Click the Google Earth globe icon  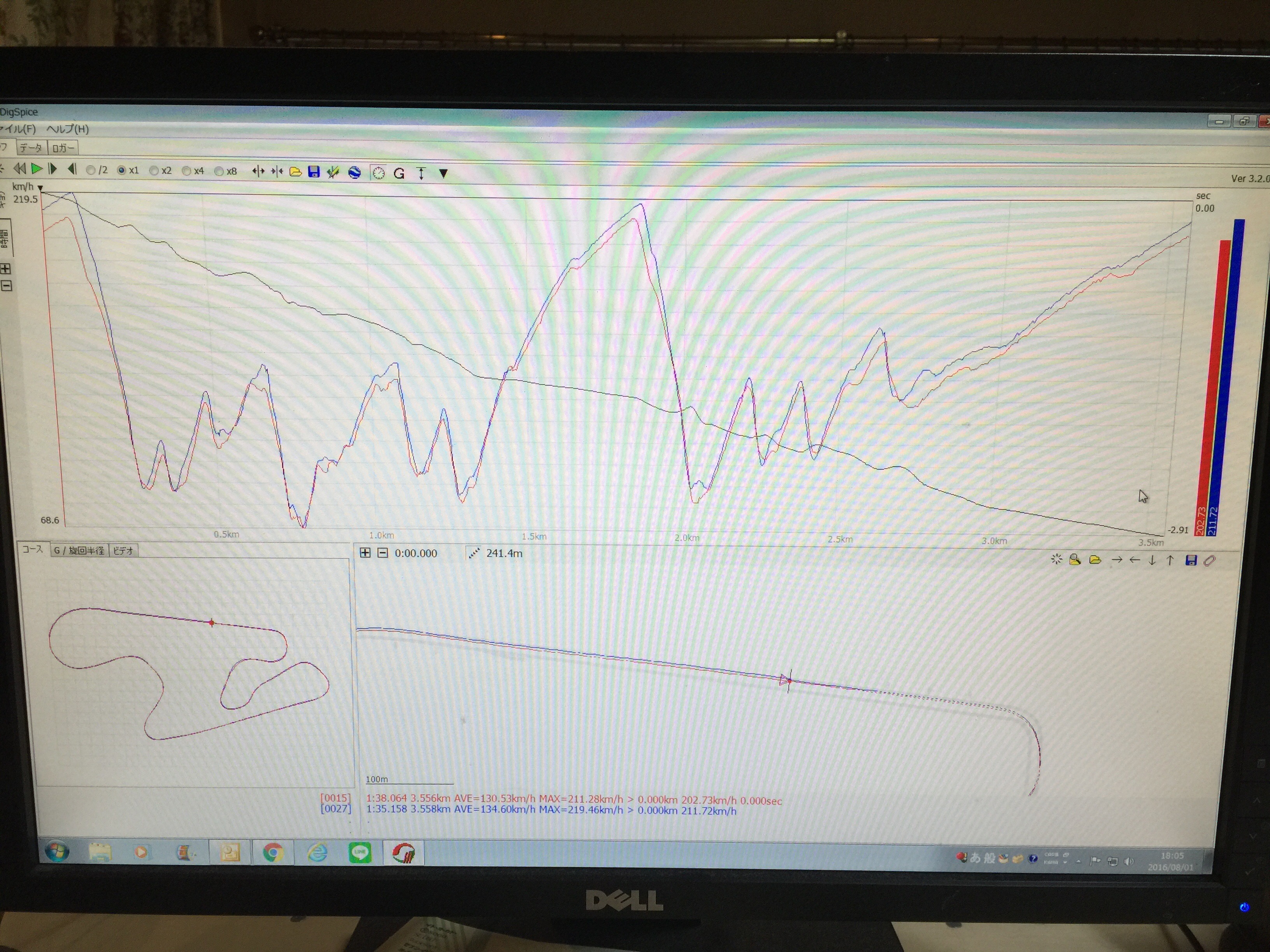(354, 172)
